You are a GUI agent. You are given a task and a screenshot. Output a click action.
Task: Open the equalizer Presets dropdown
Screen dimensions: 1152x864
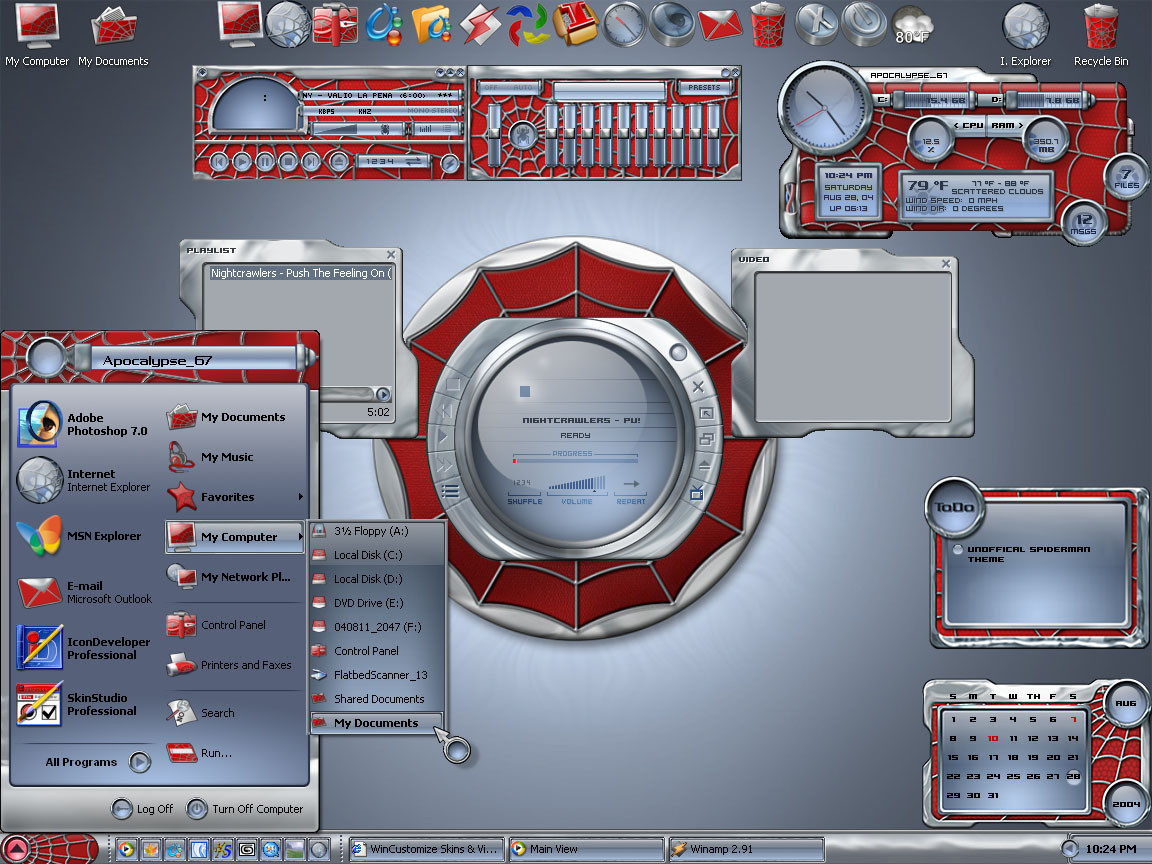click(704, 87)
